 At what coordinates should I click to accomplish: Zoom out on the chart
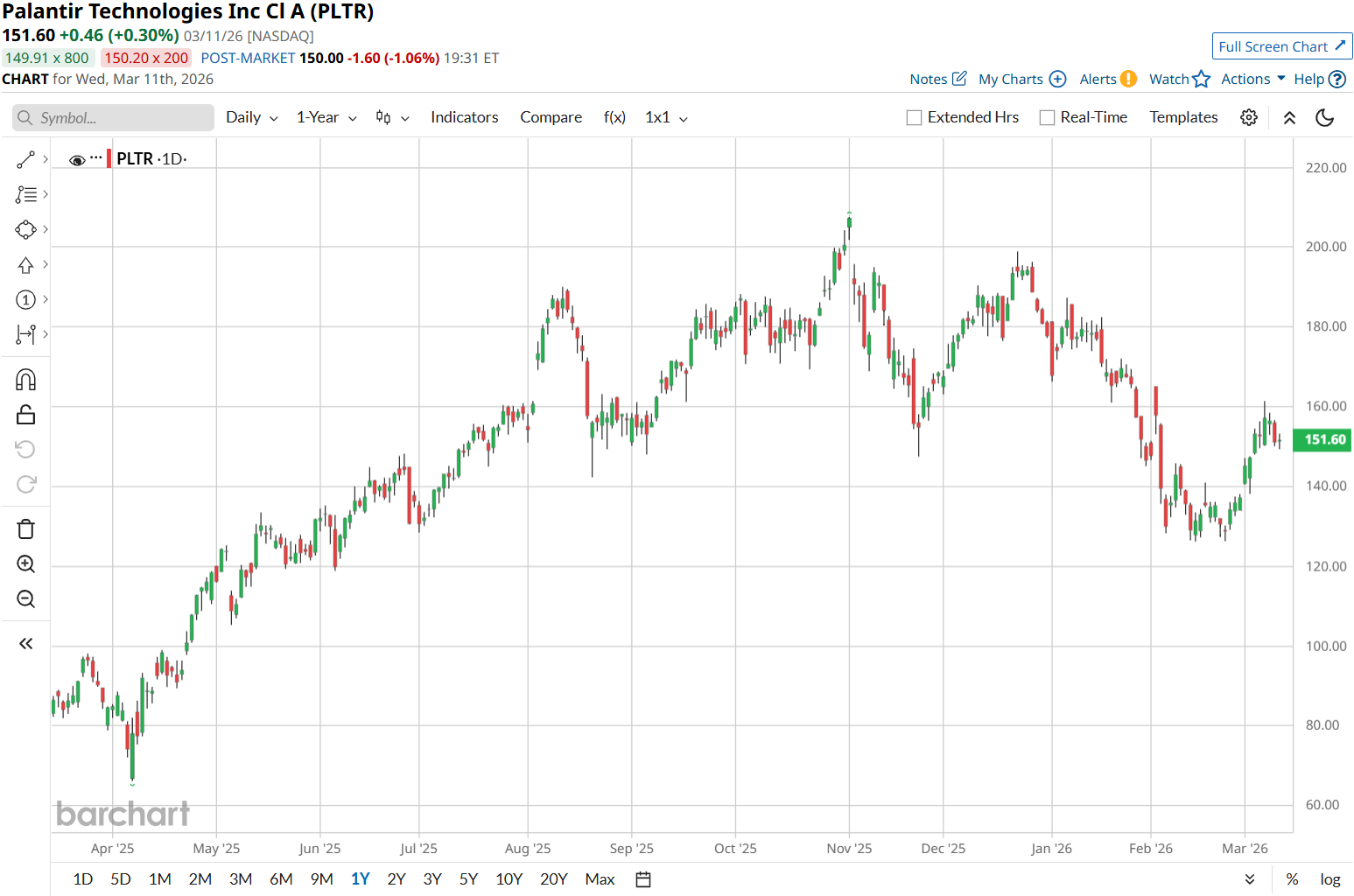[25, 599]
